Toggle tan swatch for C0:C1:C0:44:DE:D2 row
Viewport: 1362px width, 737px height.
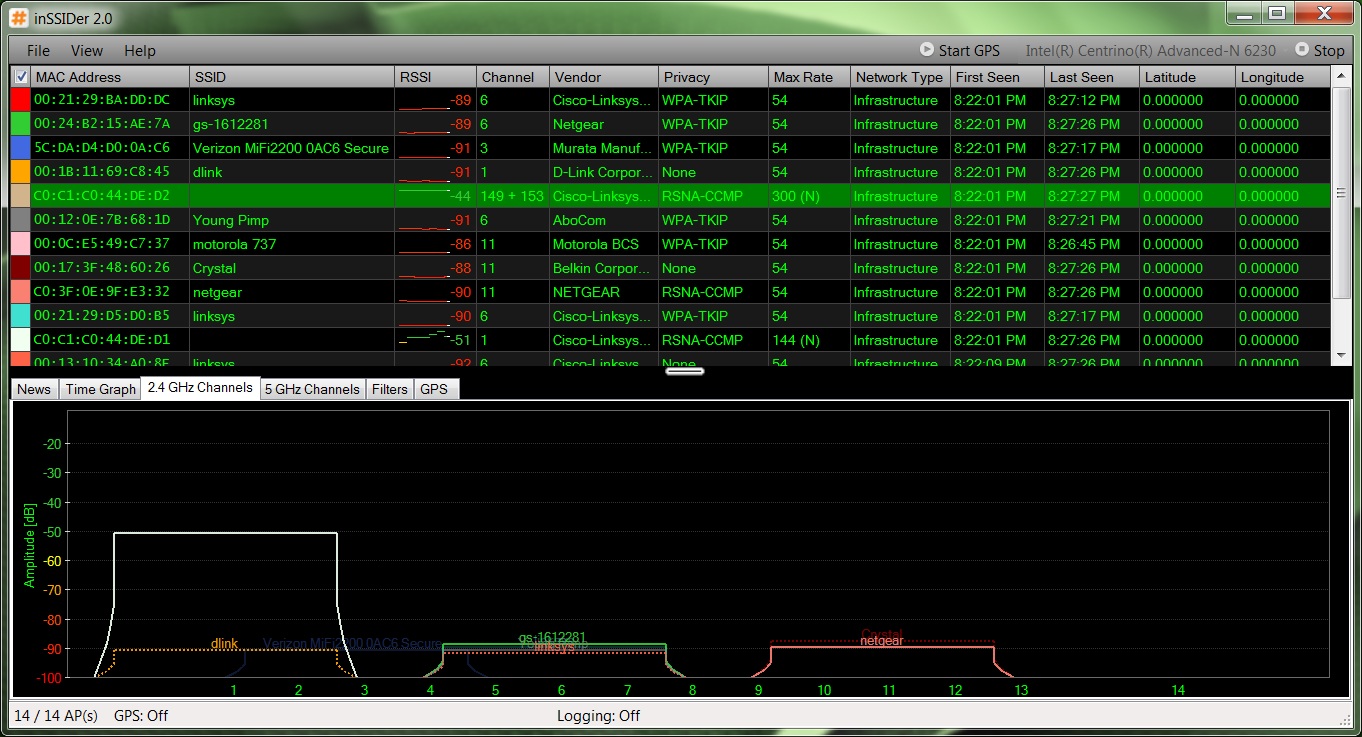[20, 196]
